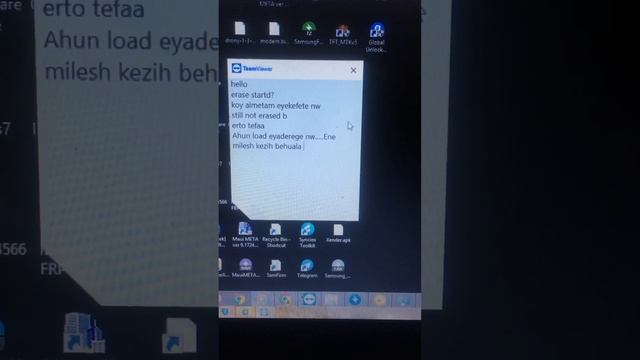
Task: Click the TeamViewer logo in chat title bar
Action: [x=236, y=68]
